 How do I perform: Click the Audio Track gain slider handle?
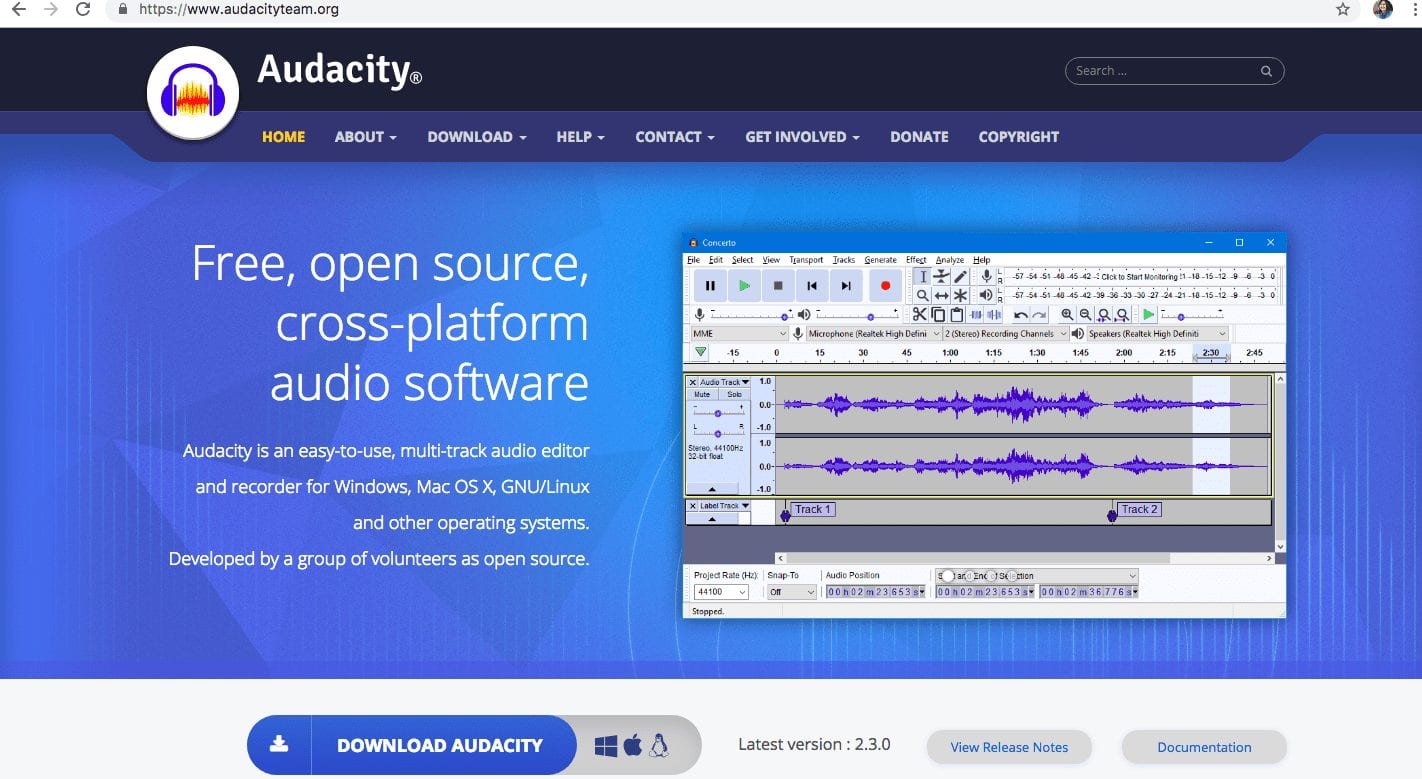pyautogui.click(x=718, y=413)
